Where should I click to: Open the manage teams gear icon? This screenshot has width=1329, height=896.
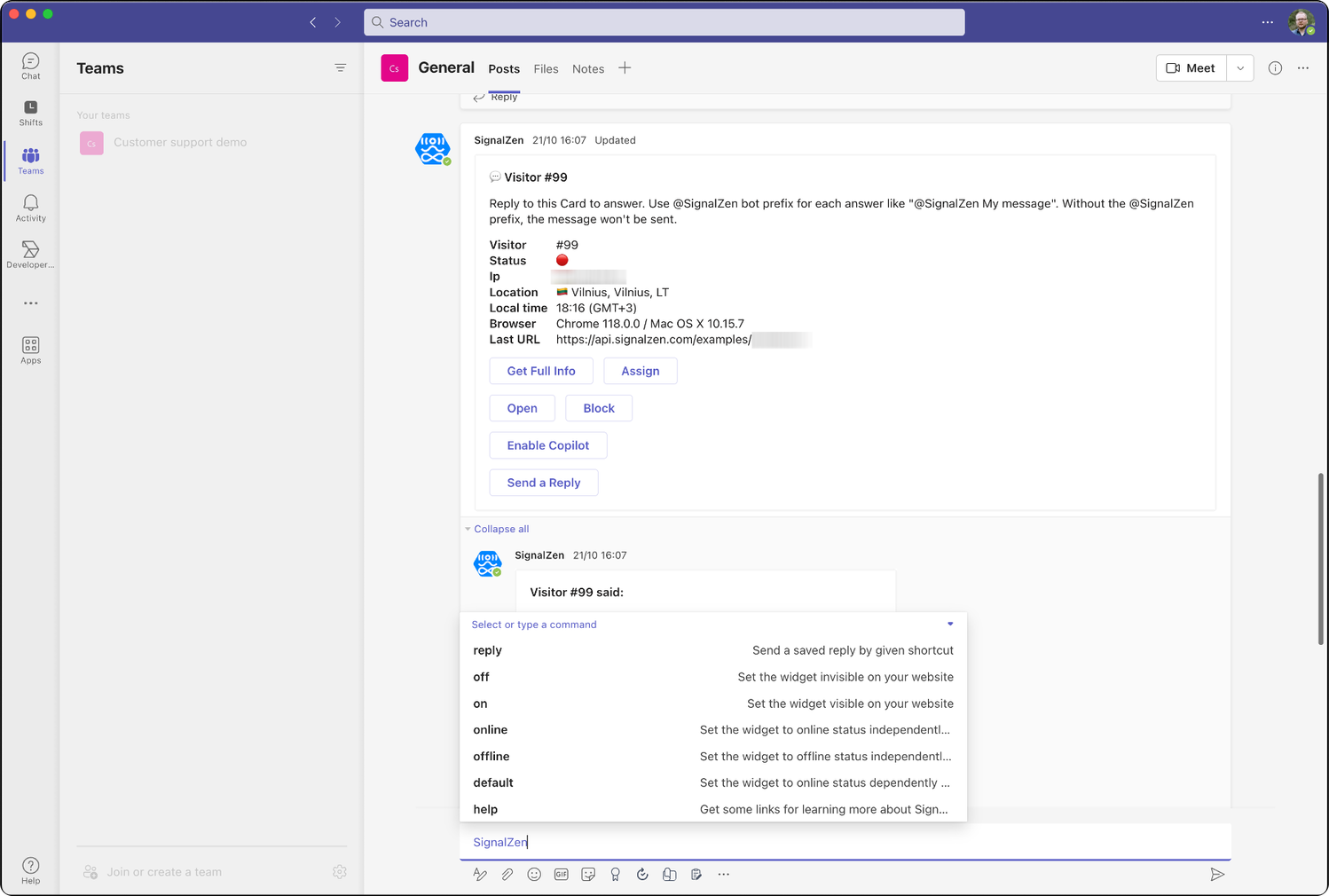coord(340,872)
